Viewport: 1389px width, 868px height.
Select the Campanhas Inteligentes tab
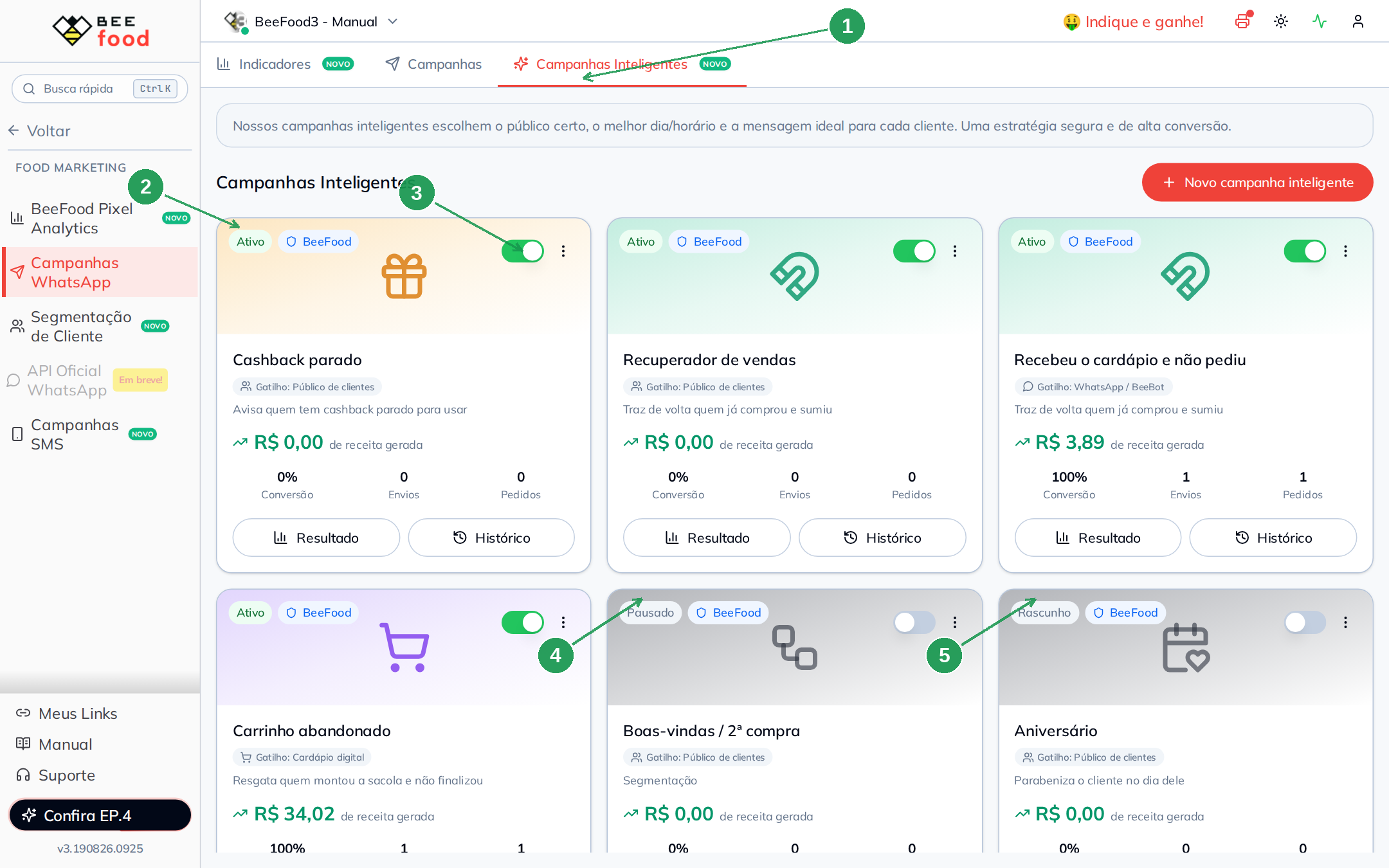622,64
